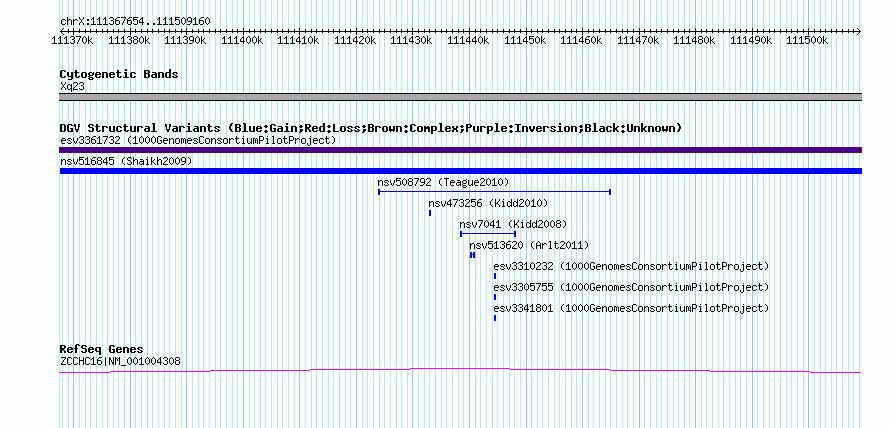Click the 111370k ruler tick label

point(72,40)
